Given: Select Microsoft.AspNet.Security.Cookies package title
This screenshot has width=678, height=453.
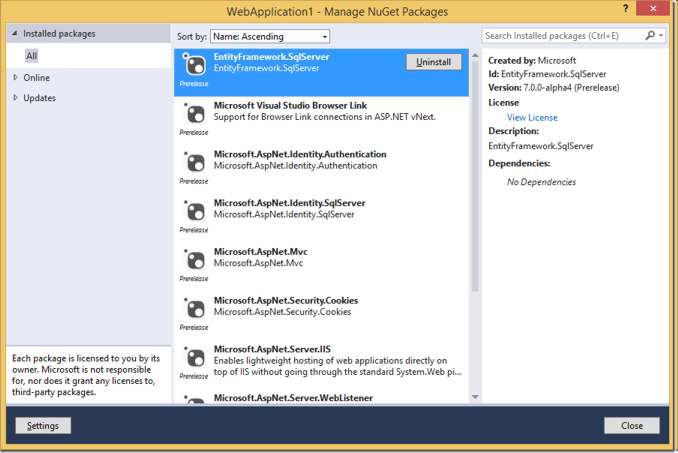Looking at the screenshot, I should 286,300.
